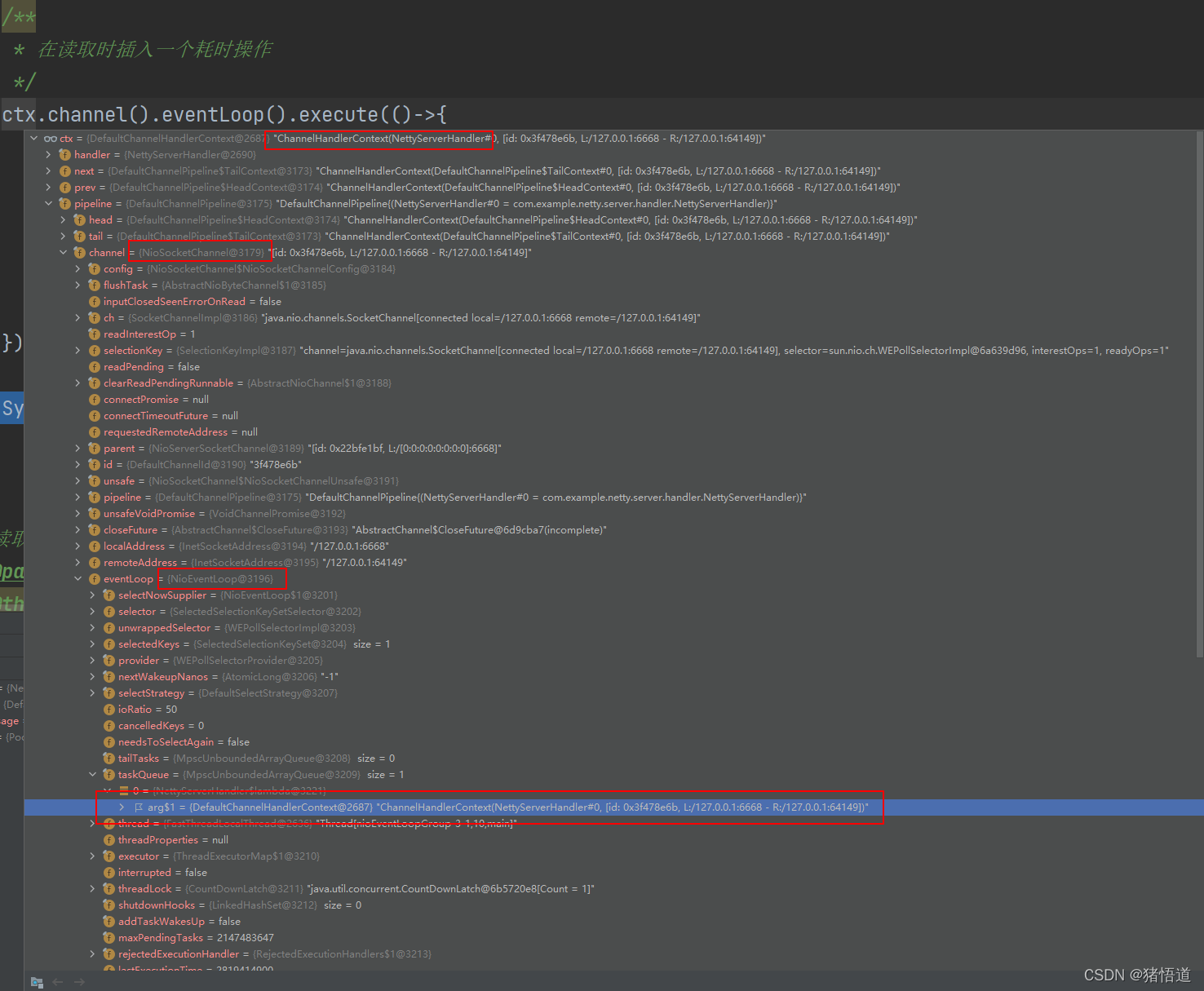The width and height of the screenshot is (1204, 991).
Task: Click the field icon of shutdownHooks
Action: tap(109, 905)
